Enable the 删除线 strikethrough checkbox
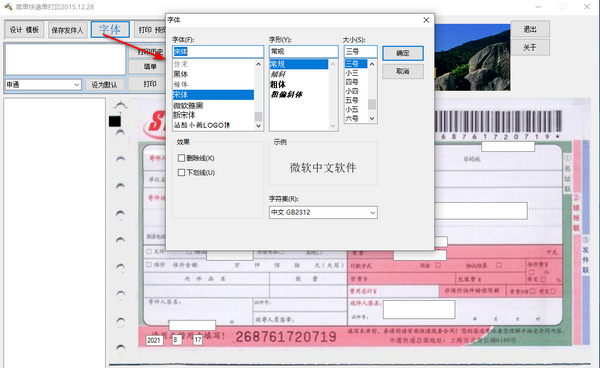 [181, 158]
